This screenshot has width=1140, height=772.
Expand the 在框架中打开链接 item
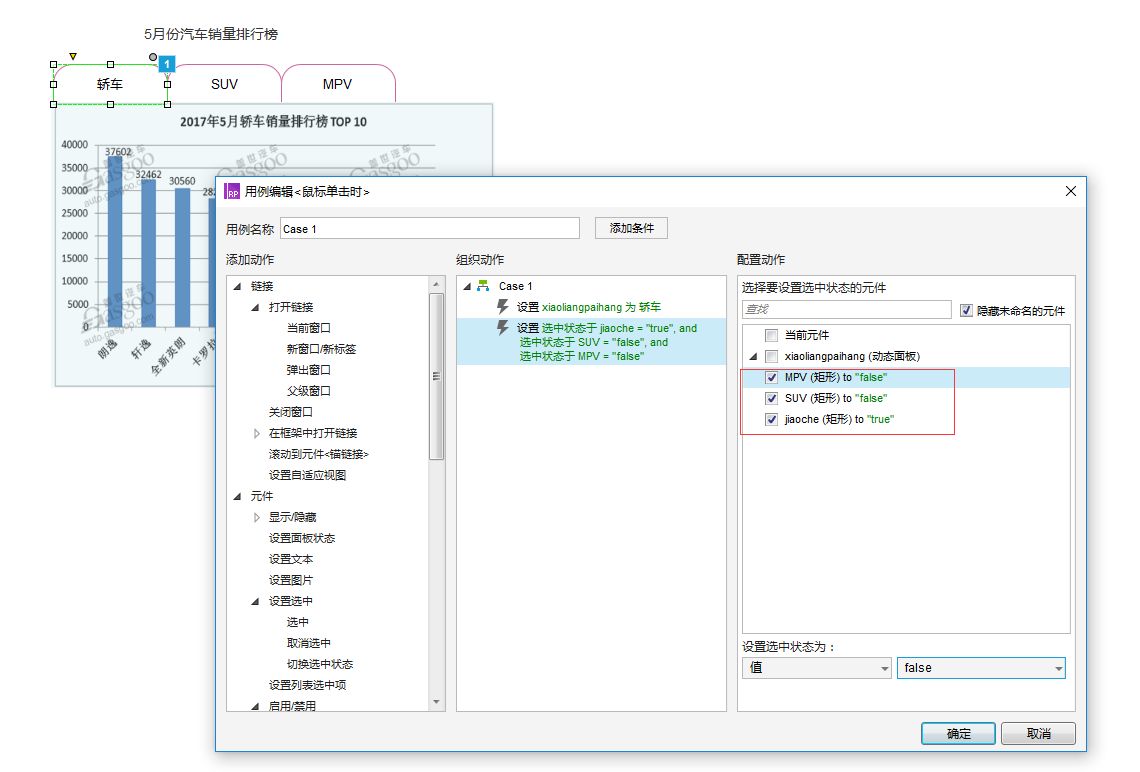coord(256,433)
